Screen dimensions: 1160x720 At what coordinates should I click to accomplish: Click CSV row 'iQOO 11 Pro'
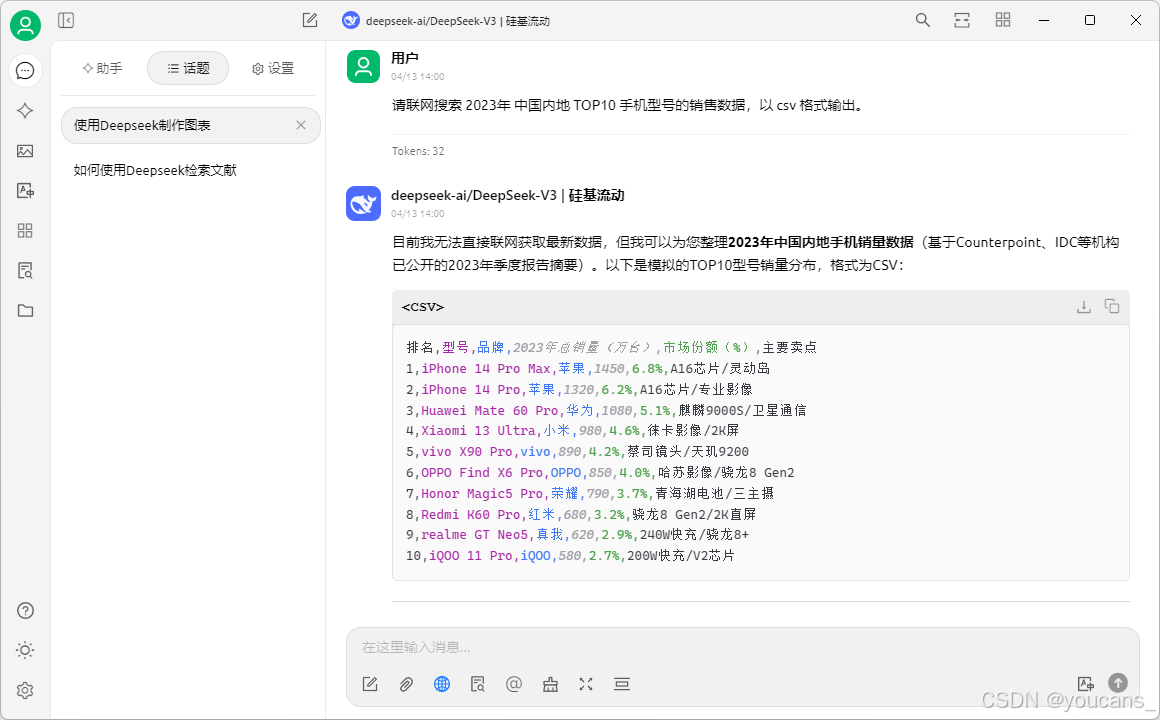570,556
